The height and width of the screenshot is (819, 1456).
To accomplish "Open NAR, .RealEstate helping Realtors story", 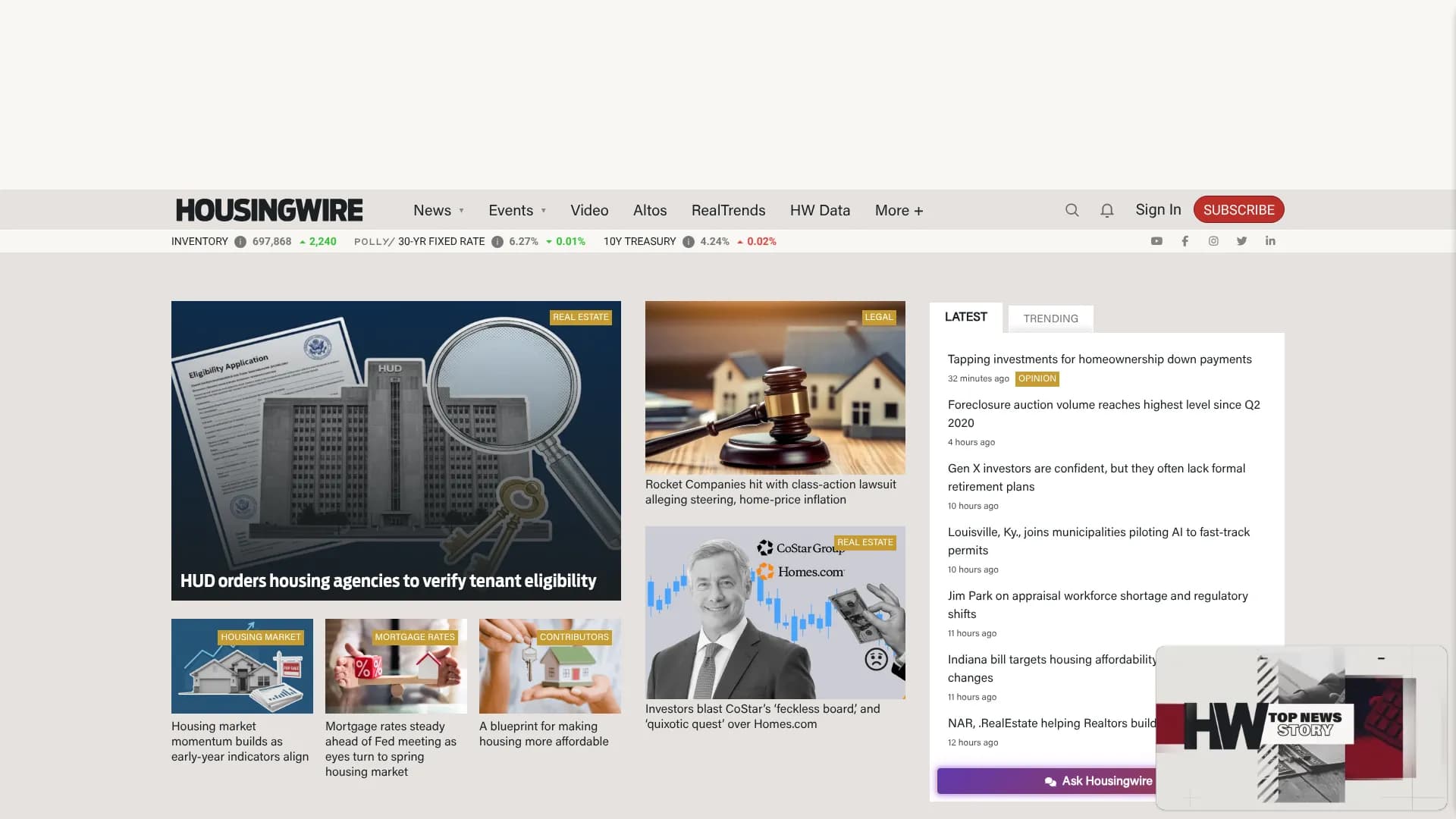I will click(x=1052, y=723).
